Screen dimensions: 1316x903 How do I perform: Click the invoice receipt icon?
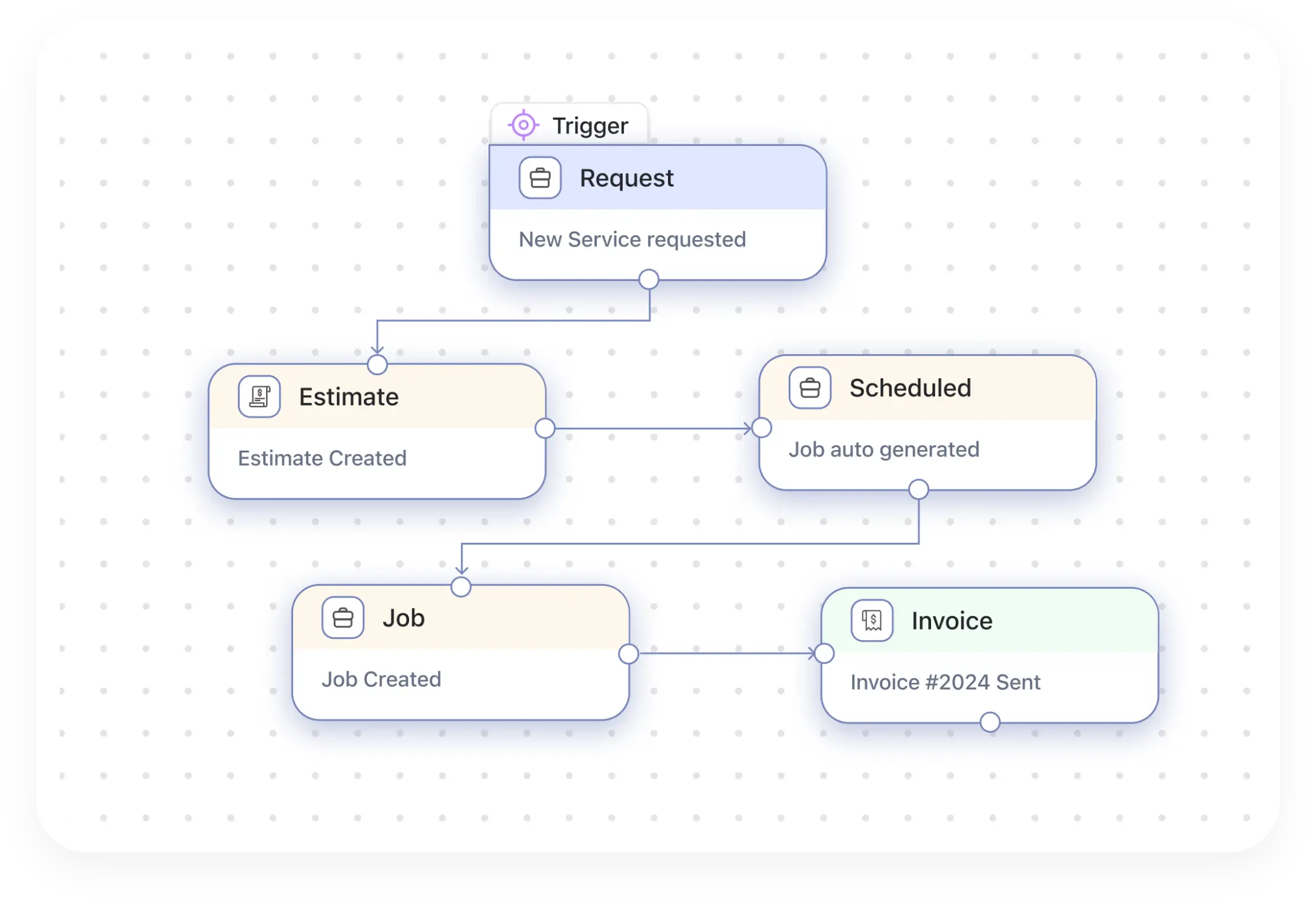click(872, 620)
